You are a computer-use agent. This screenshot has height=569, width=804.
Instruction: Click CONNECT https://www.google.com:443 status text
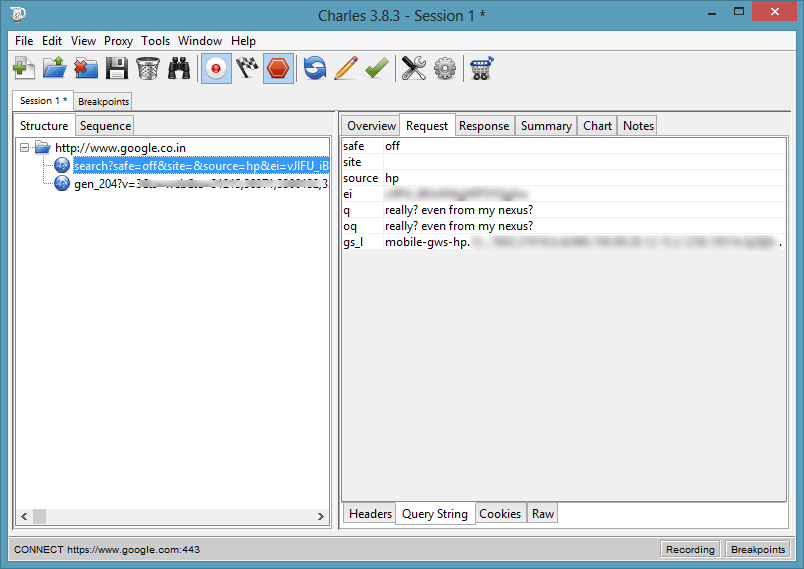(x=107, y=550)
